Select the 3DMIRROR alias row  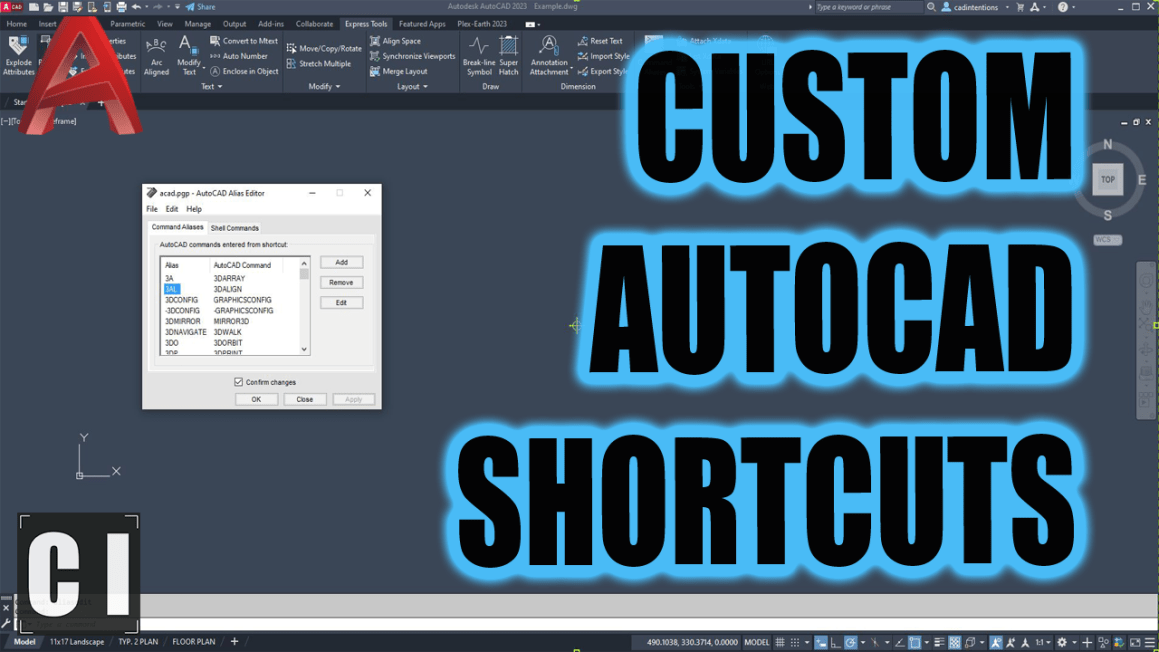[x=183, y=321]
